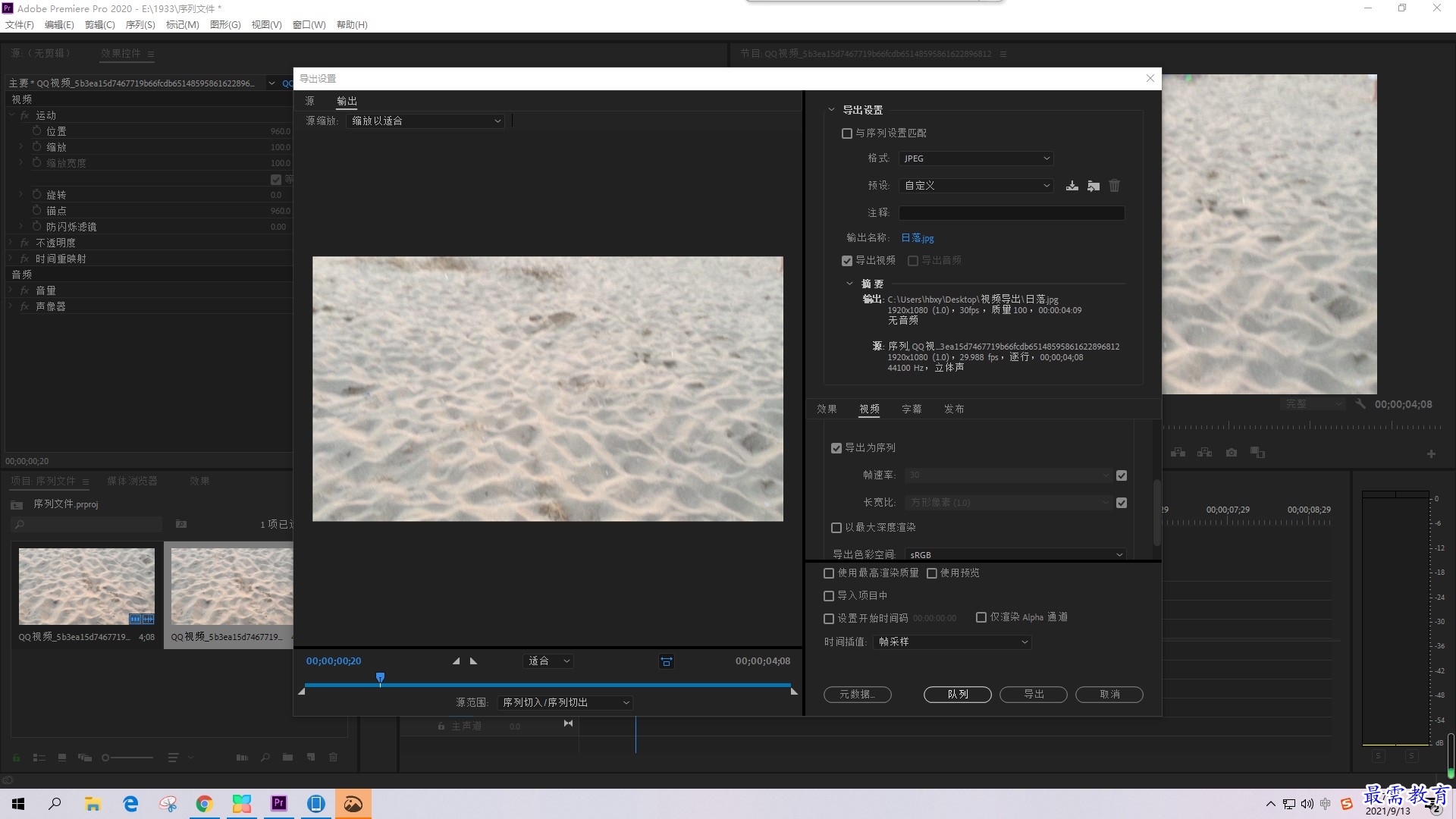Click the taskbar search icon
This screenshot has width=1456, height=819.
click(x=55, y=804)
